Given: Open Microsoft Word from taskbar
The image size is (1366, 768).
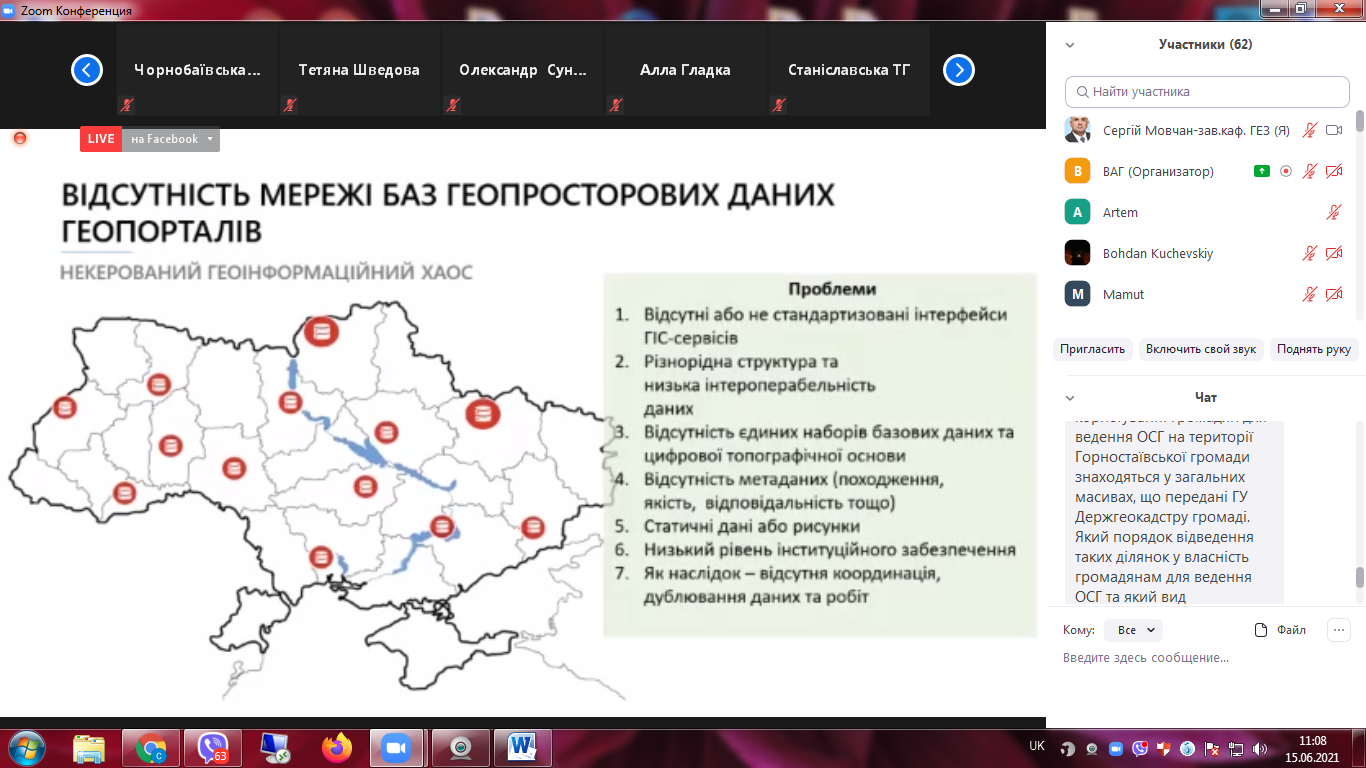Looking at the screenshot, I should point(522,748).
